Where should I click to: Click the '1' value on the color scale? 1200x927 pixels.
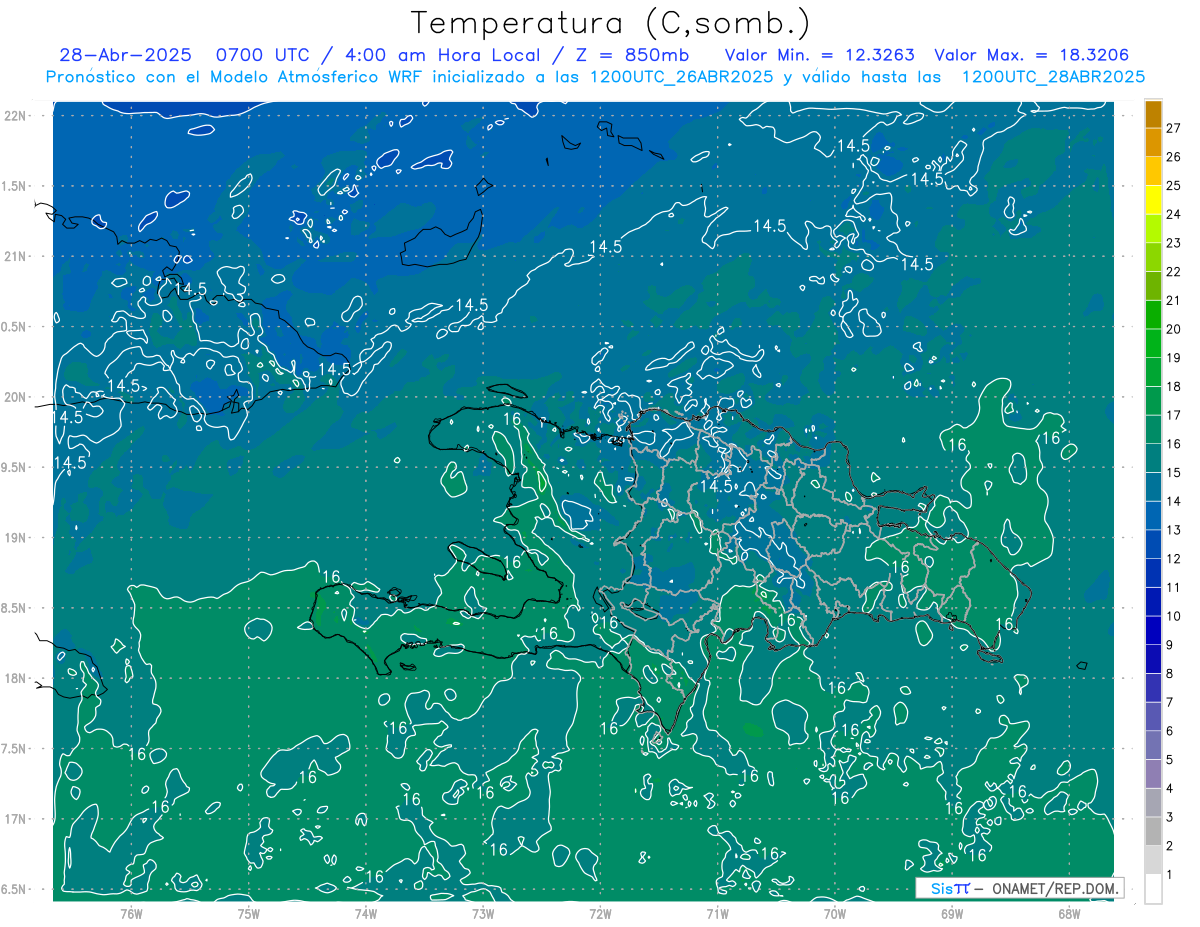coord(1170,875)
